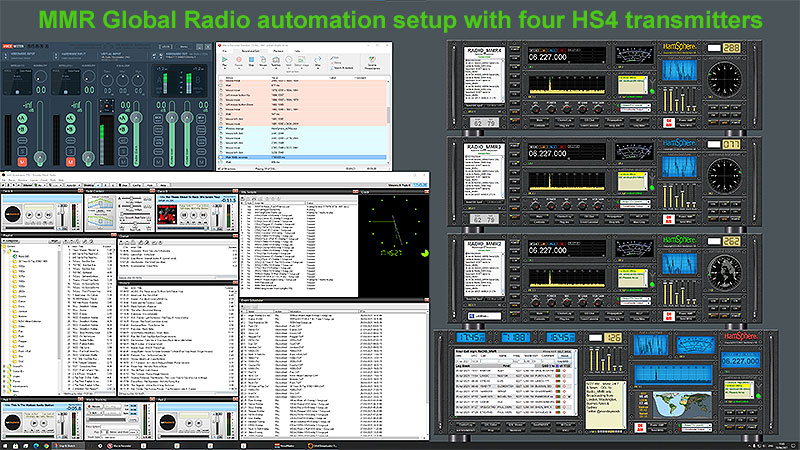
Task: Click the Deck A next-track button
Action: click(x=47, y=215)
